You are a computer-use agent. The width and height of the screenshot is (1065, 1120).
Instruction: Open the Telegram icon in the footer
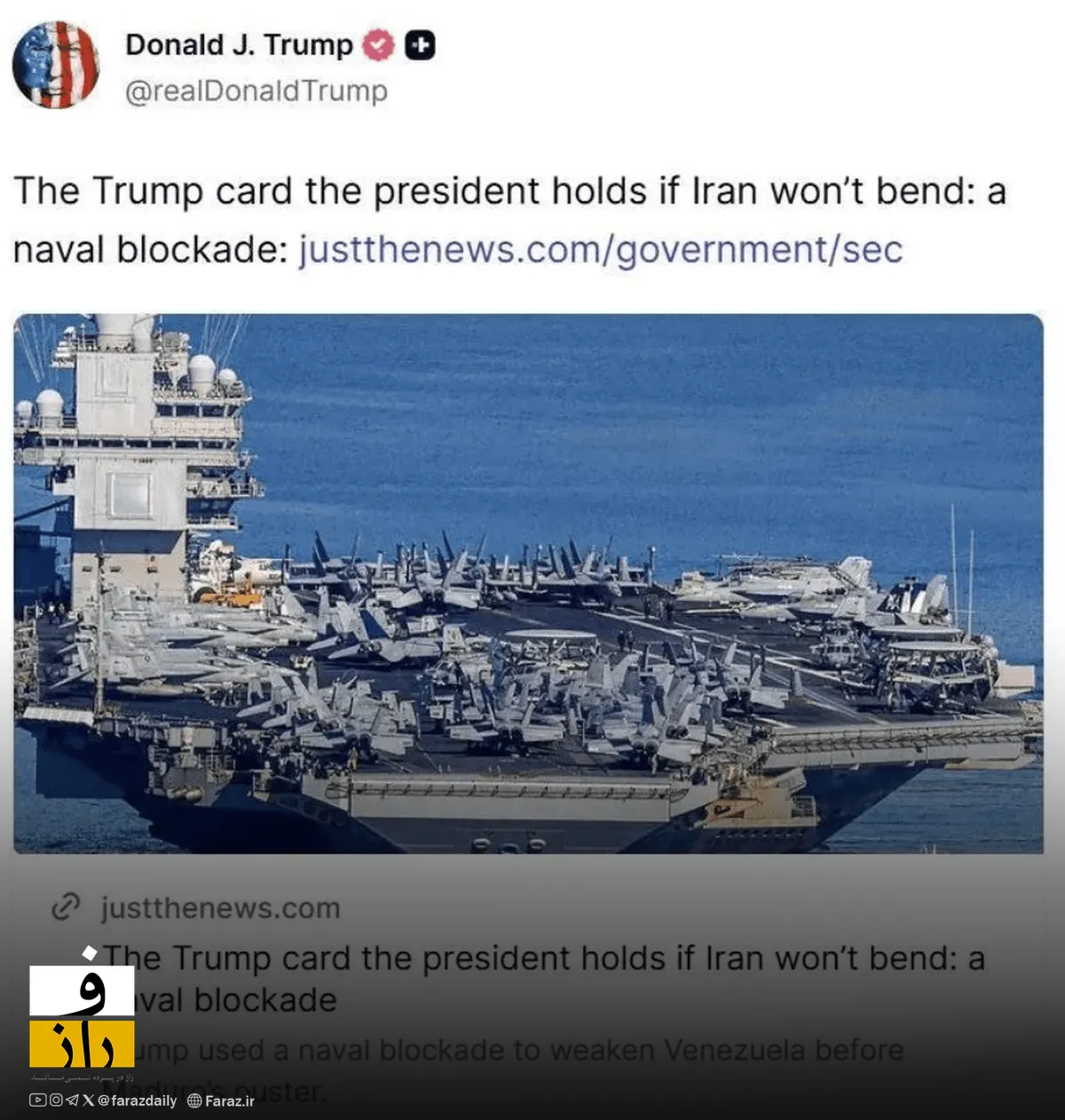[x=73, y=1100]
